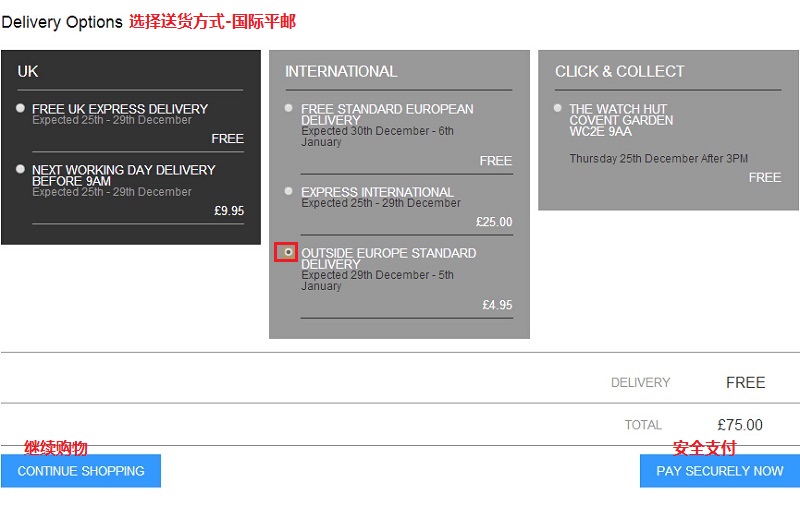Click the International panel heading
800x506 pixels.
click(341, 72)
